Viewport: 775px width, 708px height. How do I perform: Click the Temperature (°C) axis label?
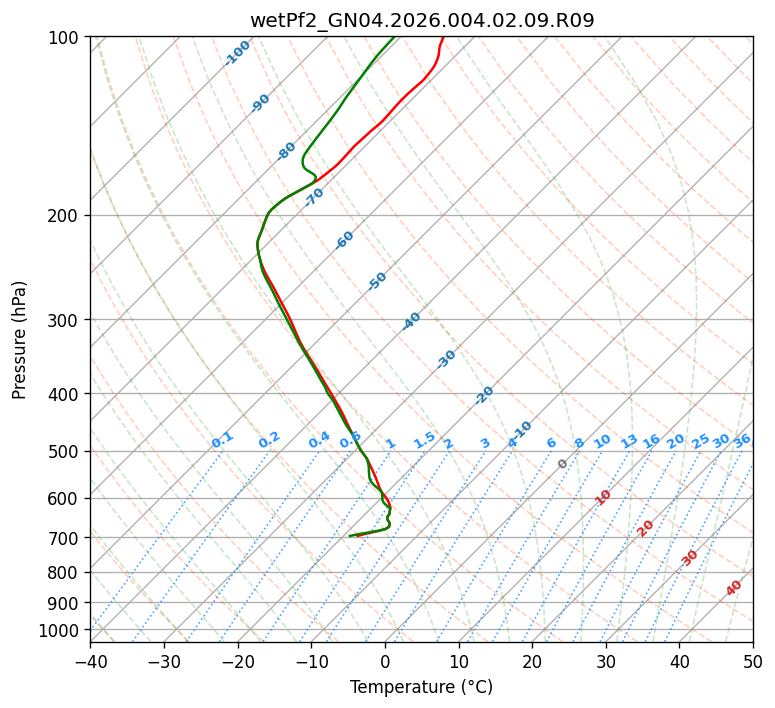(422, 687)
